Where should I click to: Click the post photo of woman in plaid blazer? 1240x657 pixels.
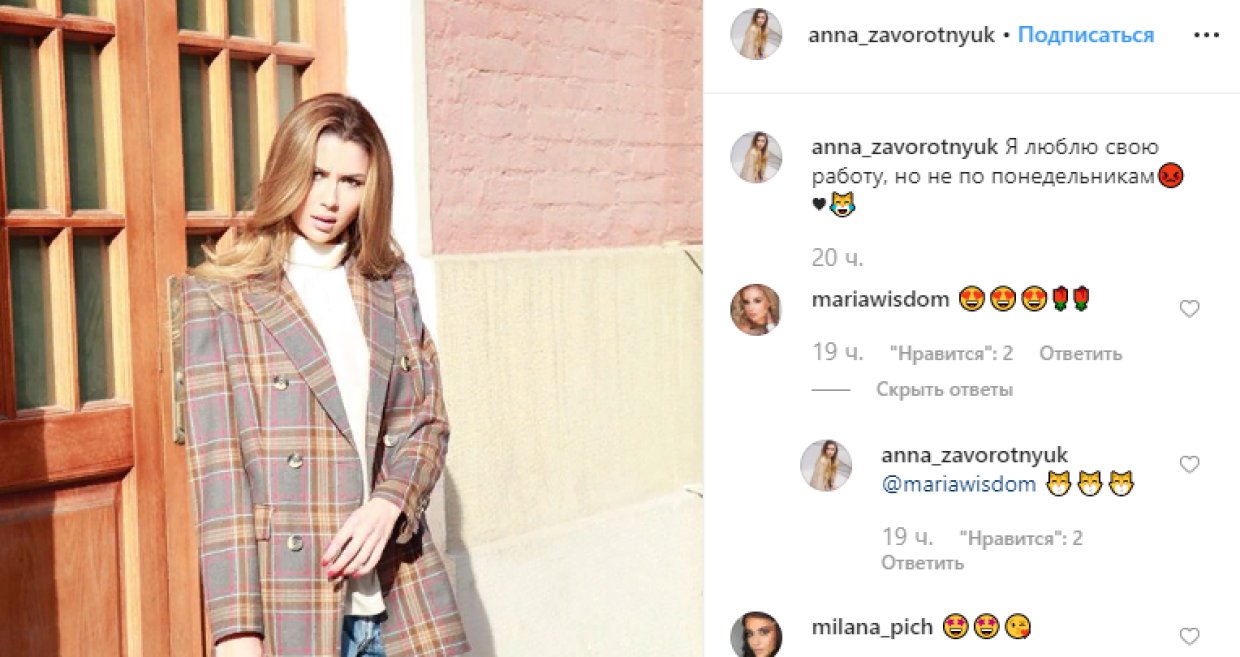[351, 328]
